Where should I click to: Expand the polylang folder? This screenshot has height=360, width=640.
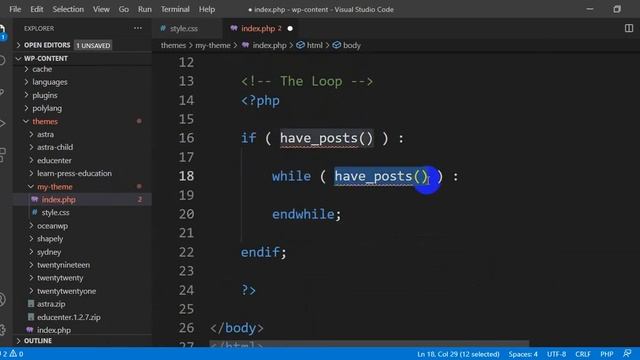47,108
